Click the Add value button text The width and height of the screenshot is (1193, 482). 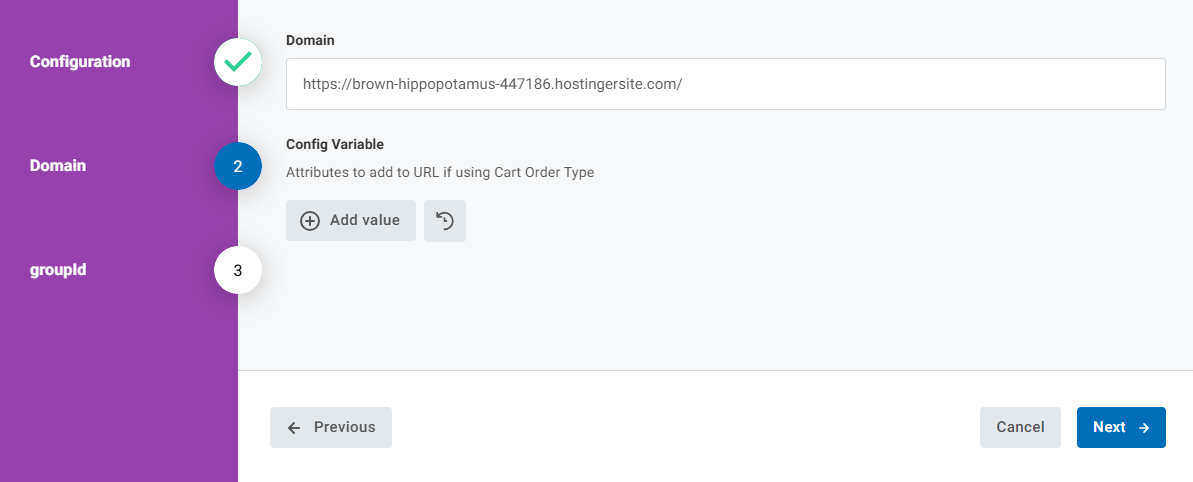(x=365, y=221)
